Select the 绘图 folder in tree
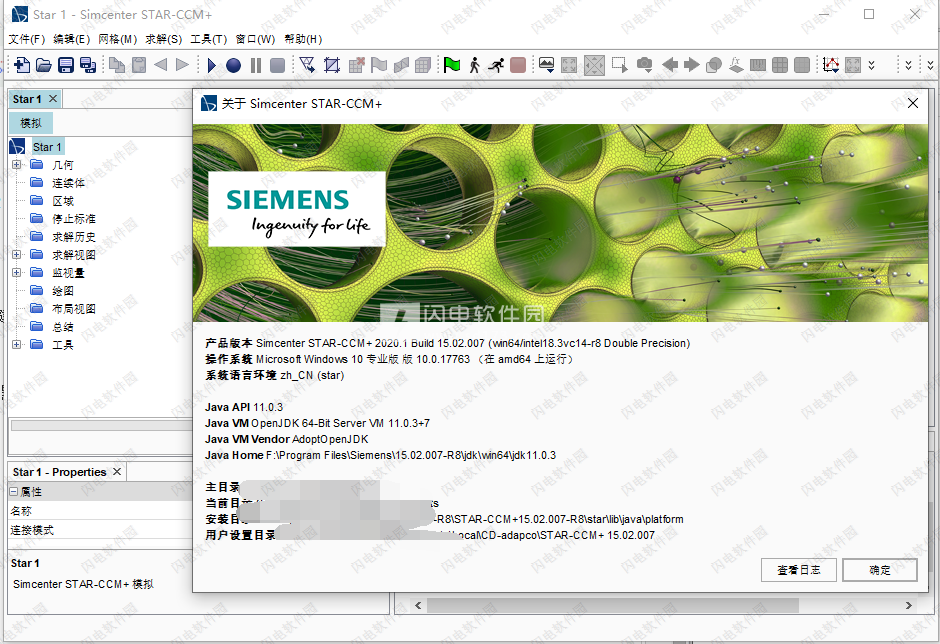 (63, 291)
